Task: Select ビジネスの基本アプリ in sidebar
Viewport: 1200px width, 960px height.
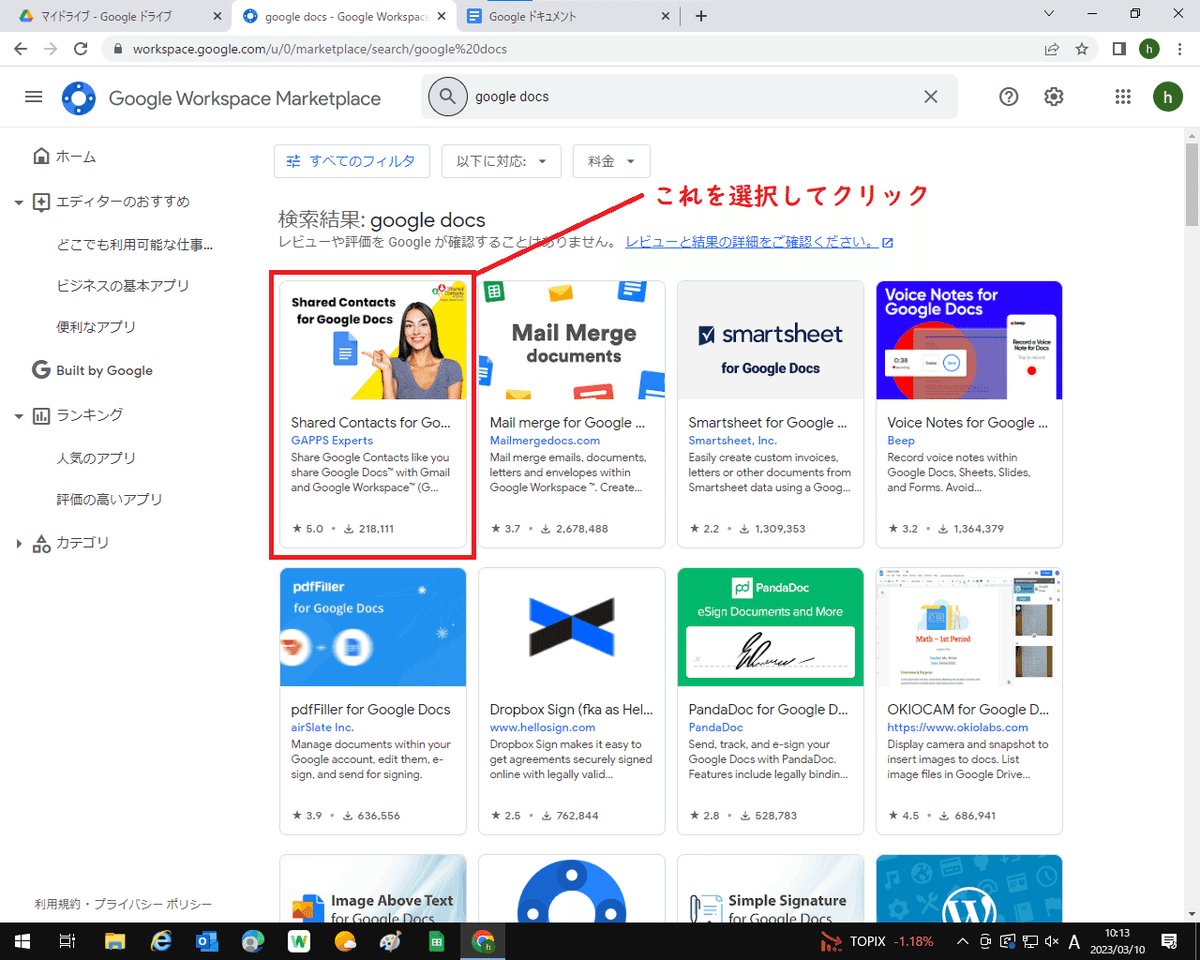Action: tap(123, 285)
